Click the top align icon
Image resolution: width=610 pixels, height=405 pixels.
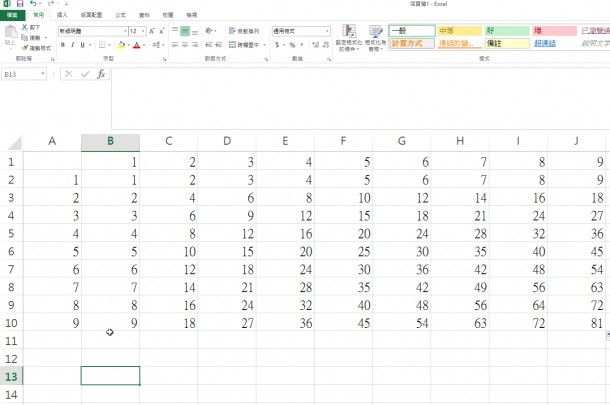(175, 31)
